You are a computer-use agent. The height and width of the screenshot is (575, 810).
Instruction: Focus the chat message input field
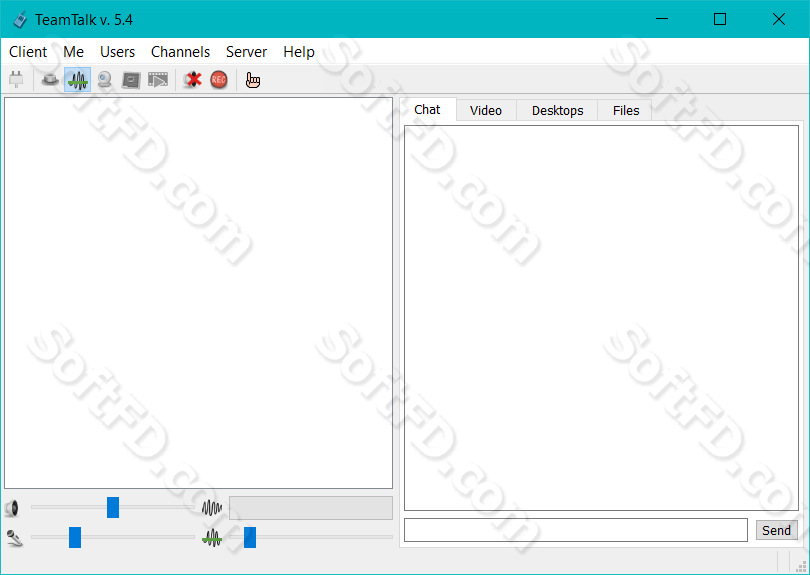pyautogui.click(x=575, y=530)
